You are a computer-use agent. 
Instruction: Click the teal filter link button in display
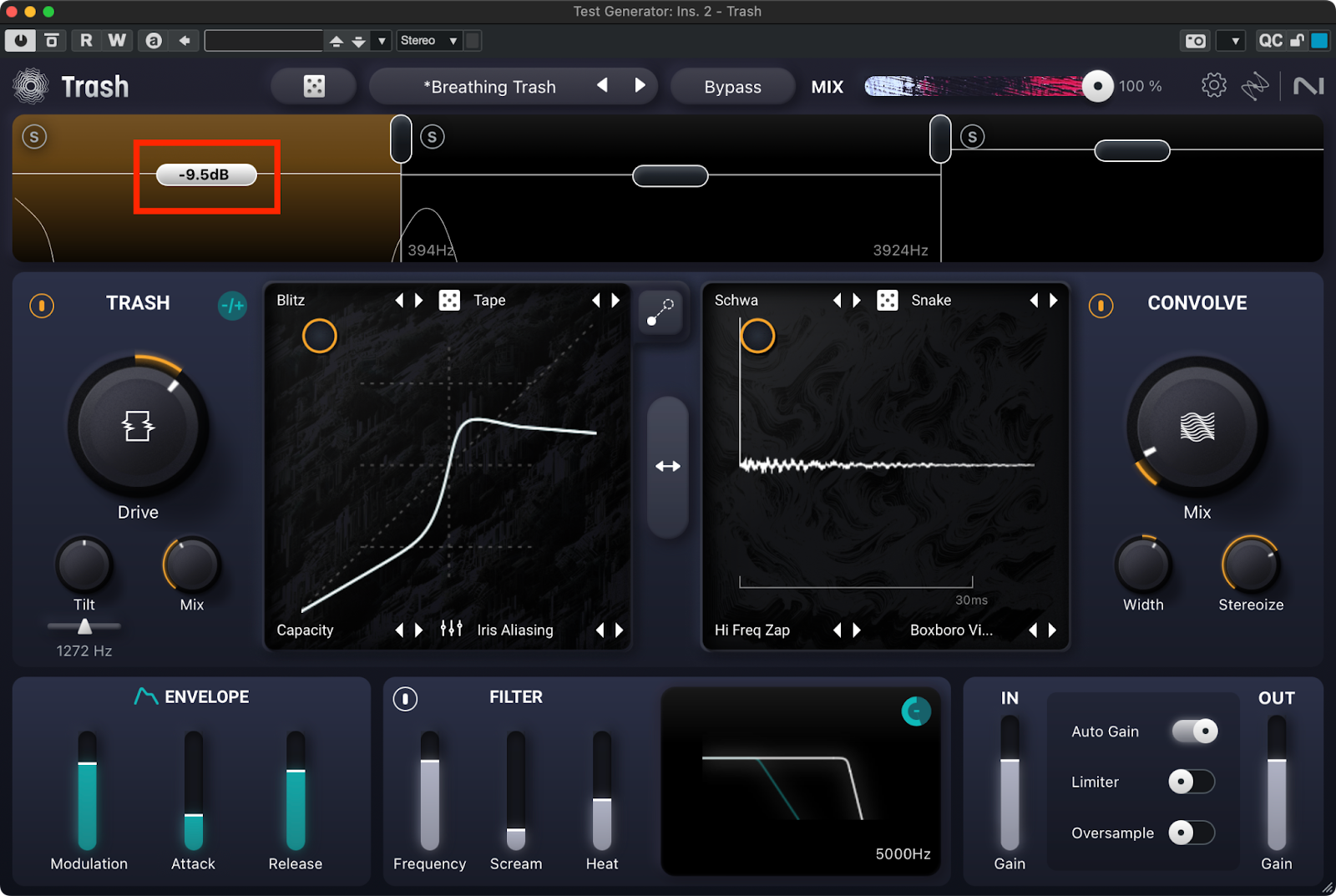pos(916,711)
